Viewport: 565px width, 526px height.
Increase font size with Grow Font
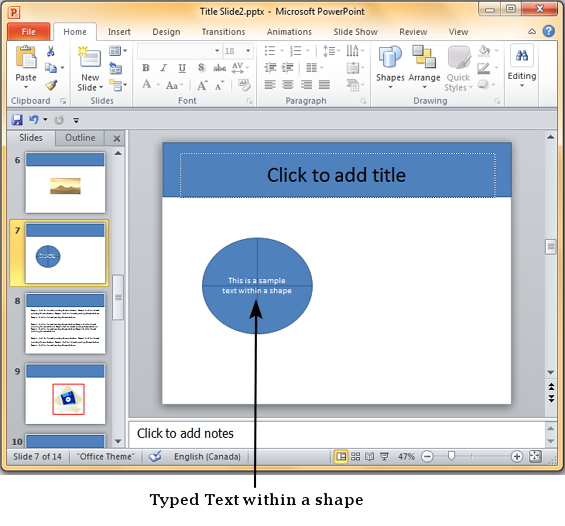tap(202, 85)
